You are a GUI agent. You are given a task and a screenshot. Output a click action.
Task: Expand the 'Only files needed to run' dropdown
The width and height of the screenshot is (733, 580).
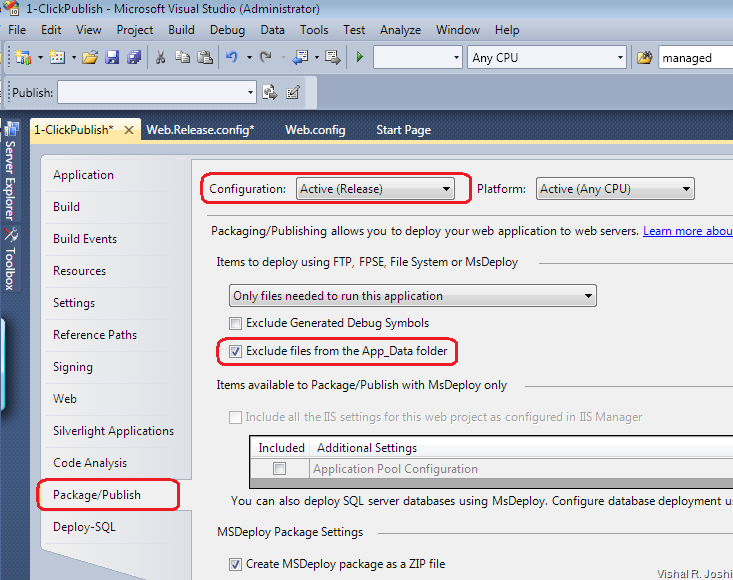click(x=412, y=295)
